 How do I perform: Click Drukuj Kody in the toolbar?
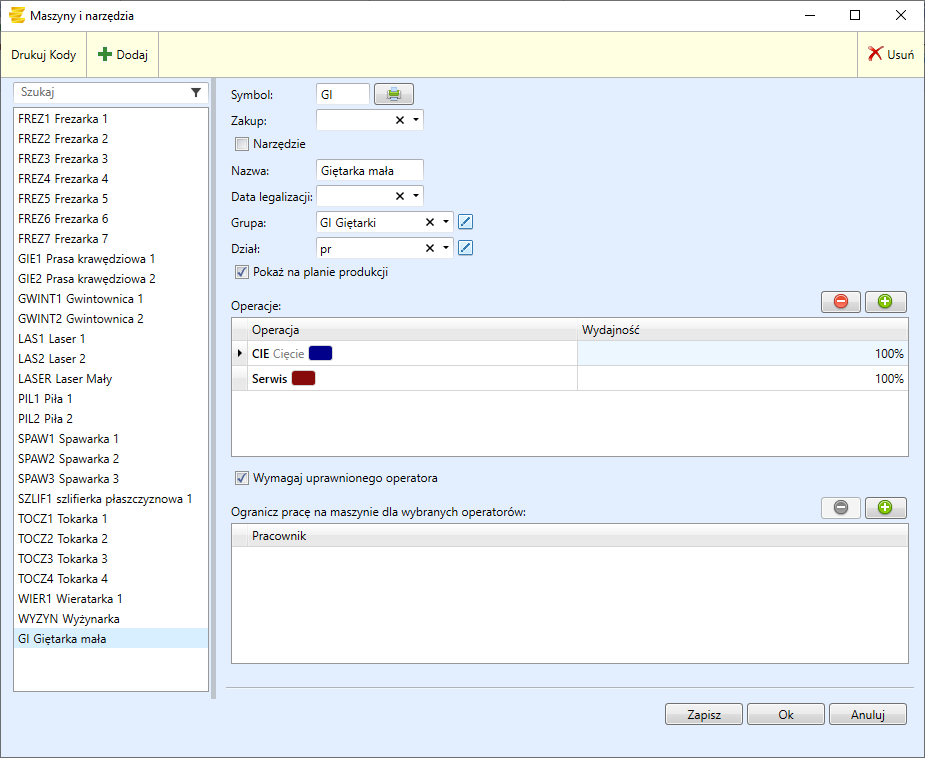point(44,55)
